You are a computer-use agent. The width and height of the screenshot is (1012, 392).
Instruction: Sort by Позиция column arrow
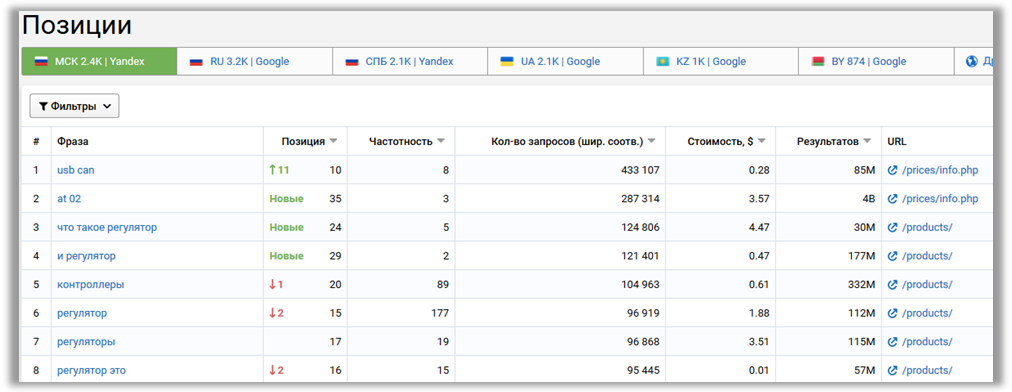(334, 141)
